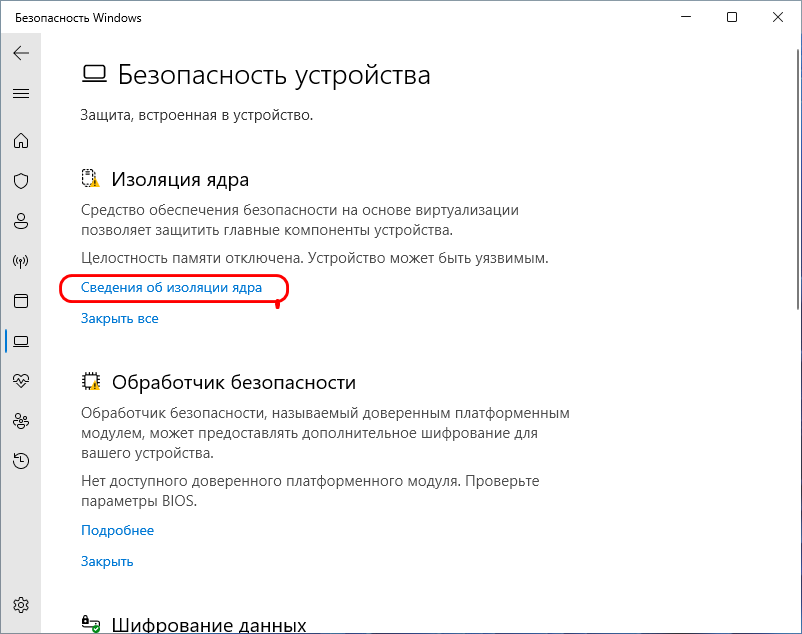The height and width of the screenshot is (634, 802).
Task: Click the 'Шифрование данных' heading
Action: pos(209,625)
